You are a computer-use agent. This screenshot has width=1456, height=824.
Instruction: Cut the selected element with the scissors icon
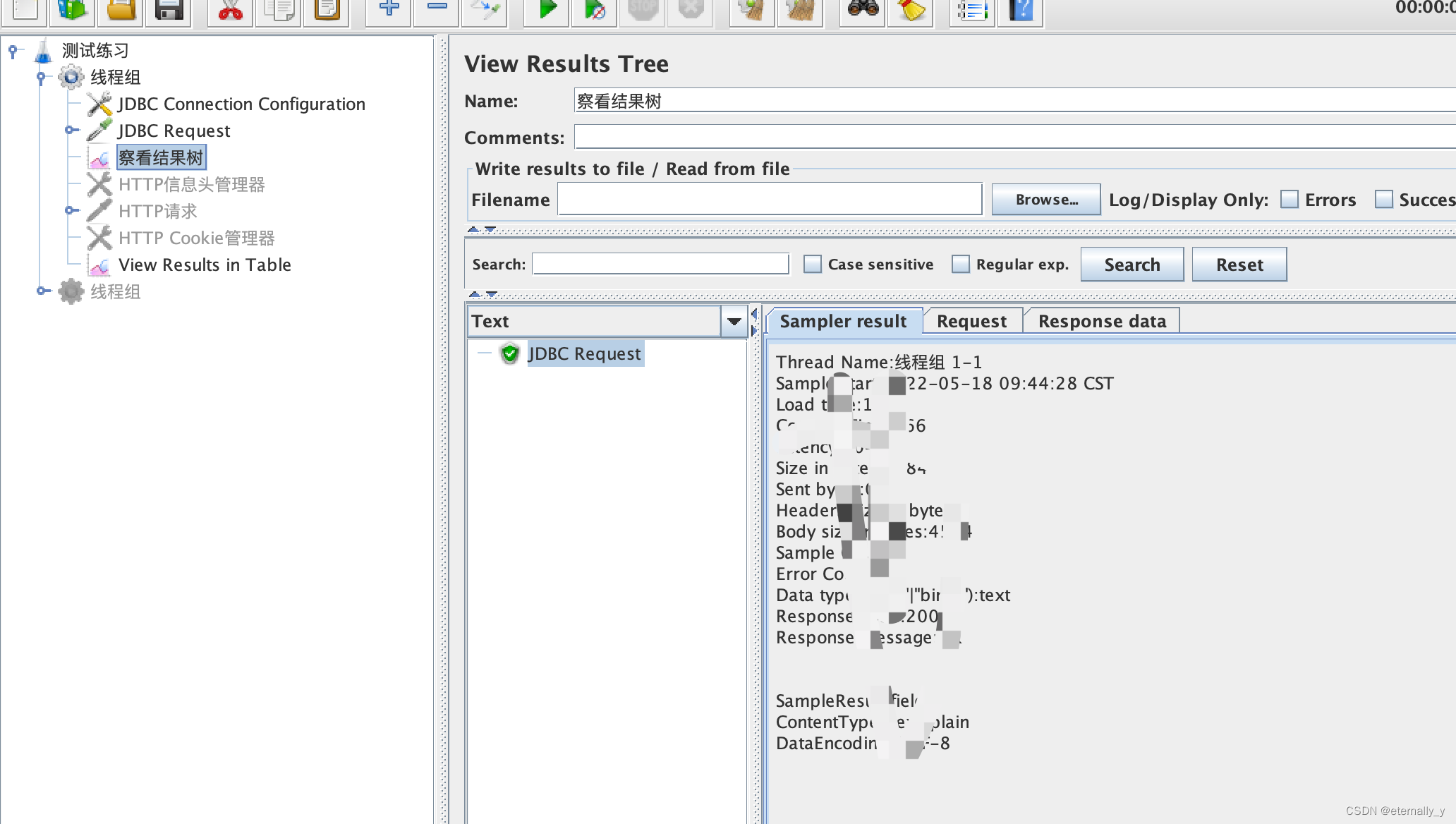(x=229, y=10)
